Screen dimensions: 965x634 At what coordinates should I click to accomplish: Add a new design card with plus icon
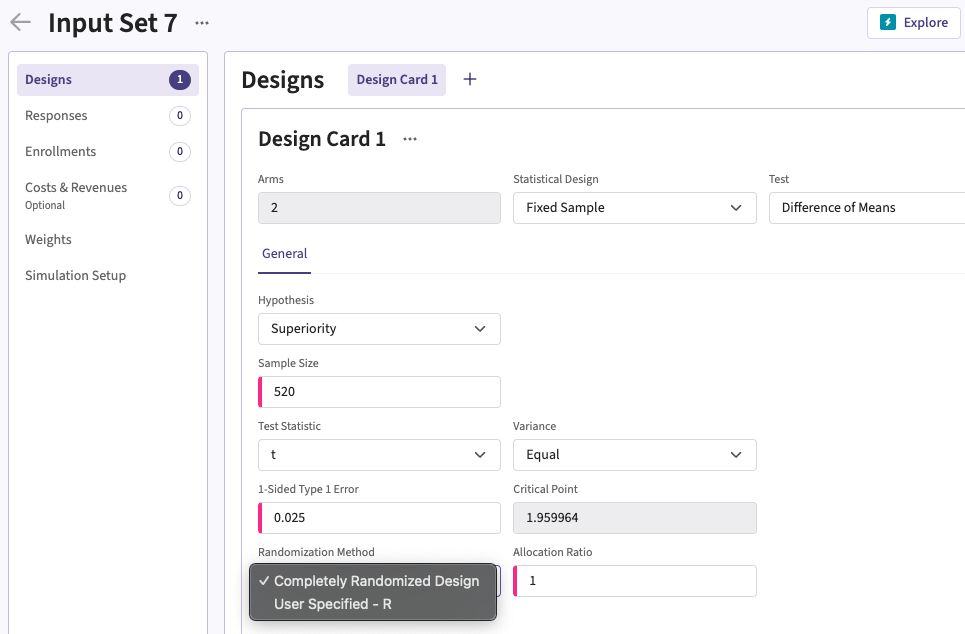[x=470, y=79]
